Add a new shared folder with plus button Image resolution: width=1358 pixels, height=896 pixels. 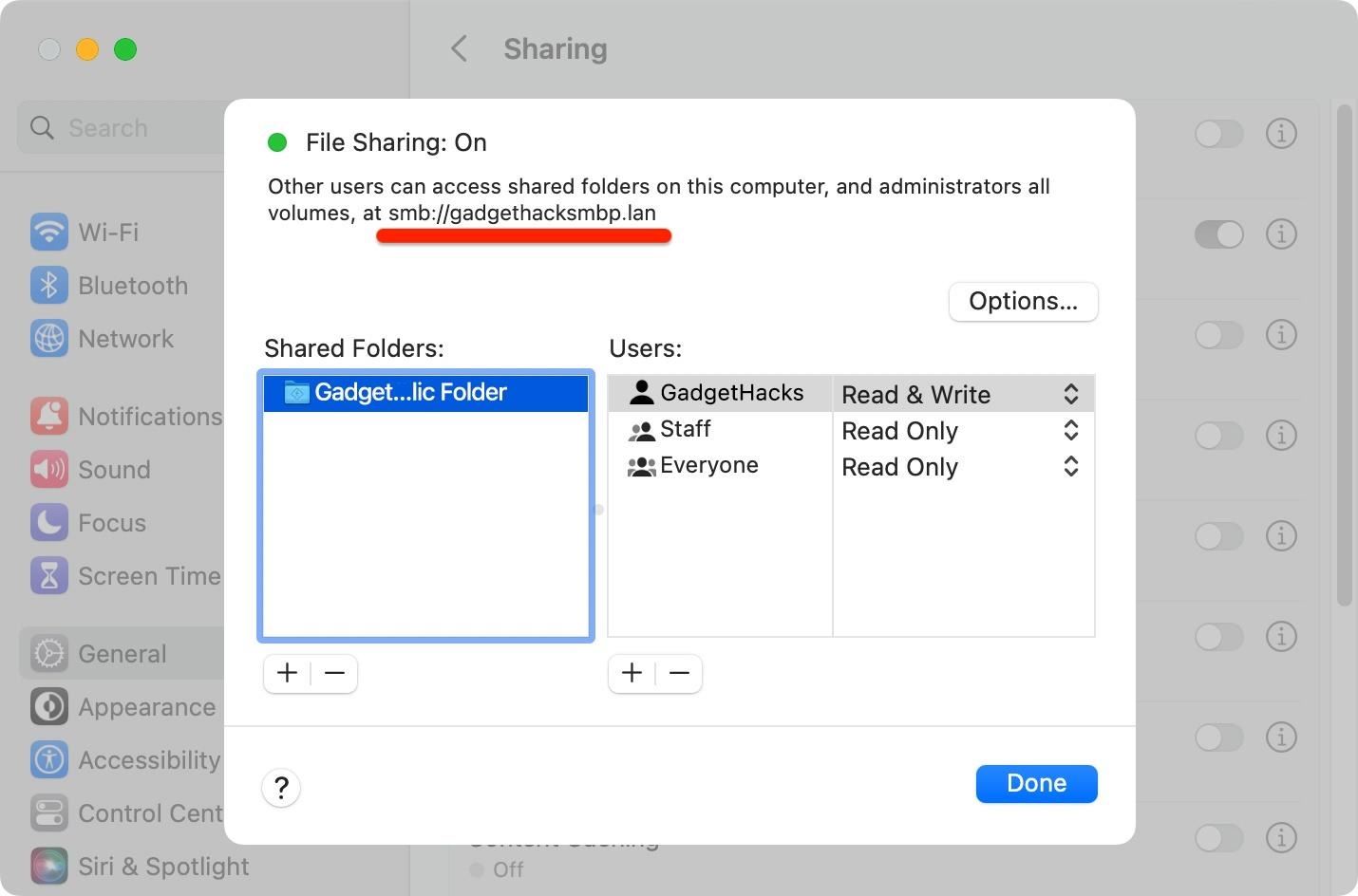click(287, 673)
